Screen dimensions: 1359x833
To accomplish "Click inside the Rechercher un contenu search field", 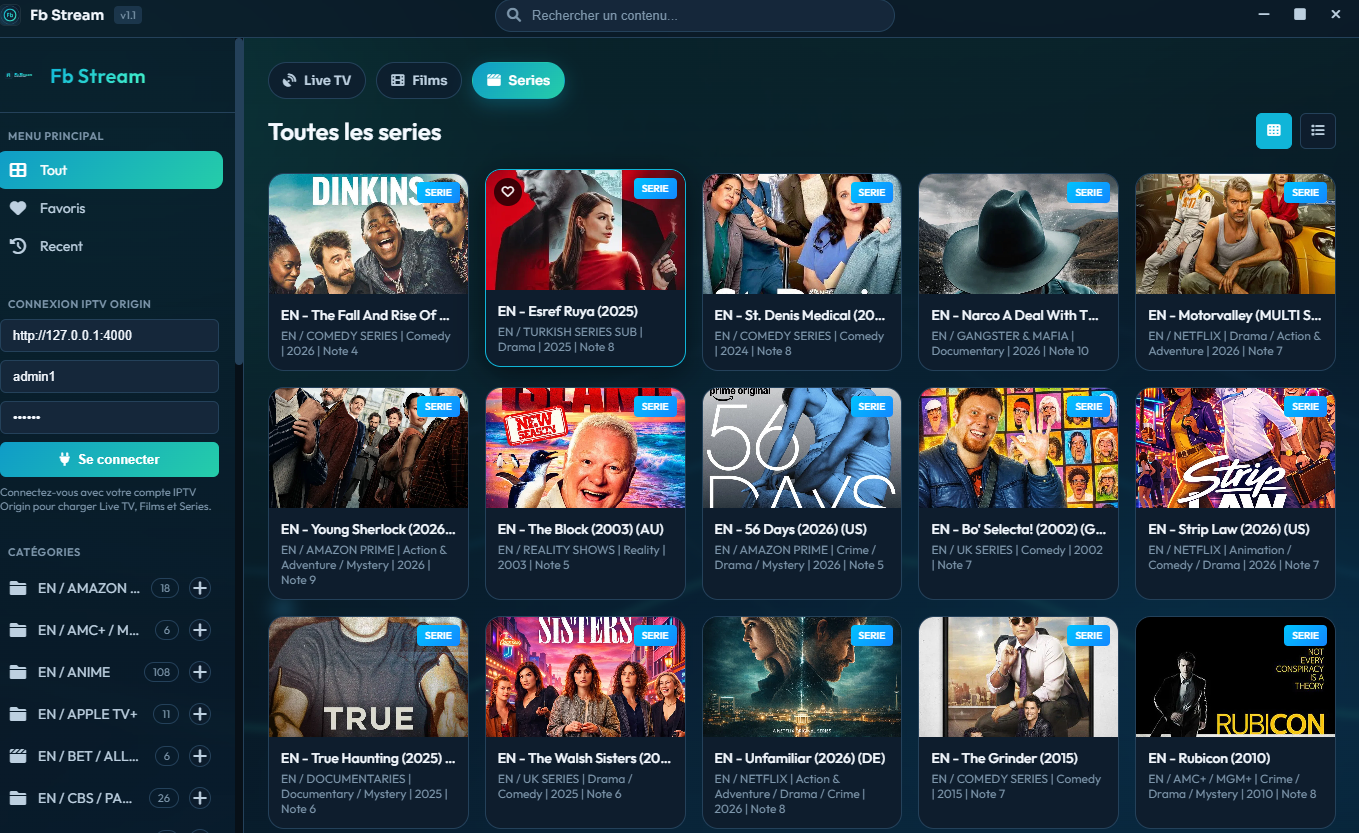I will [x=694, y=16].
